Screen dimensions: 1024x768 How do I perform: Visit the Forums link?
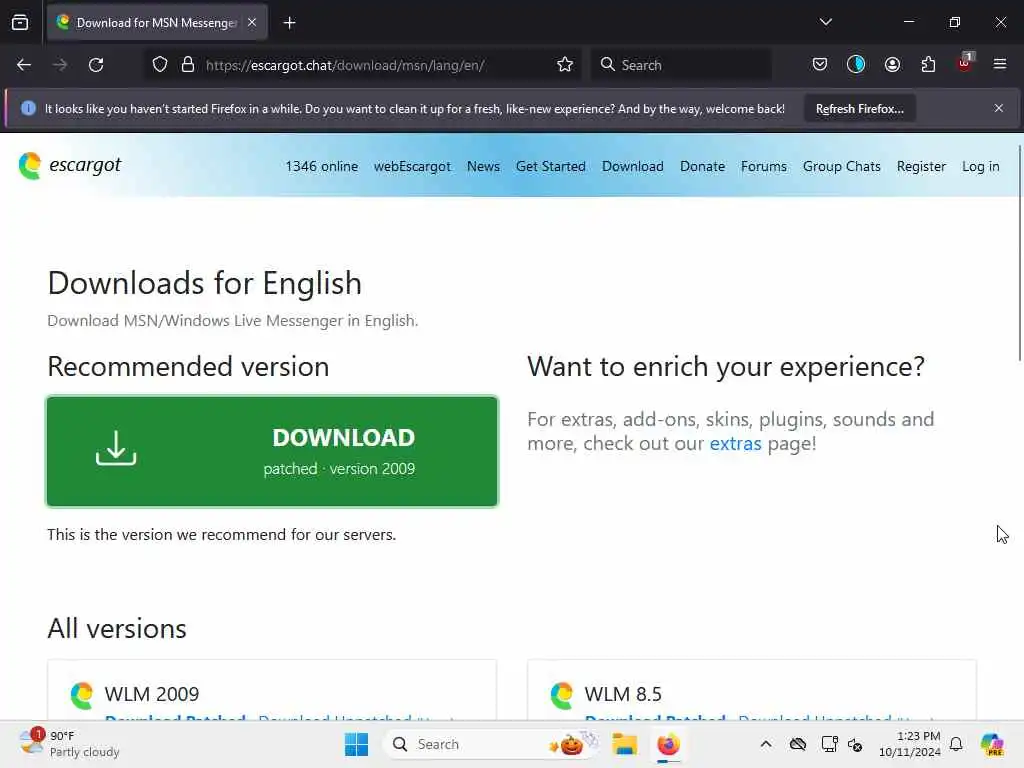763,167
